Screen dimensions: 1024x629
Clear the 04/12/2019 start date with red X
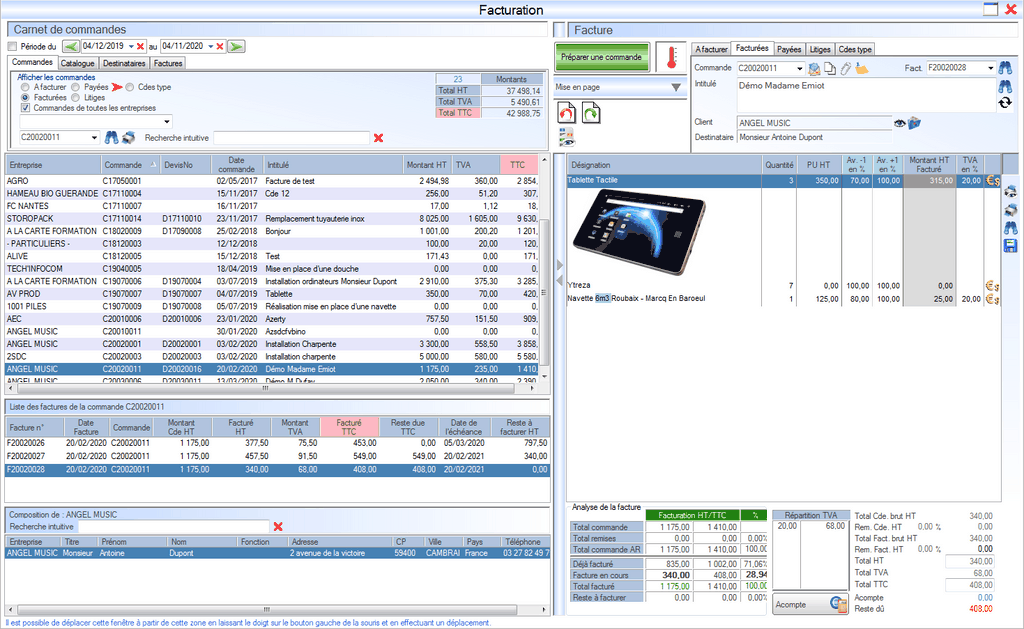[x=140, y=46]
